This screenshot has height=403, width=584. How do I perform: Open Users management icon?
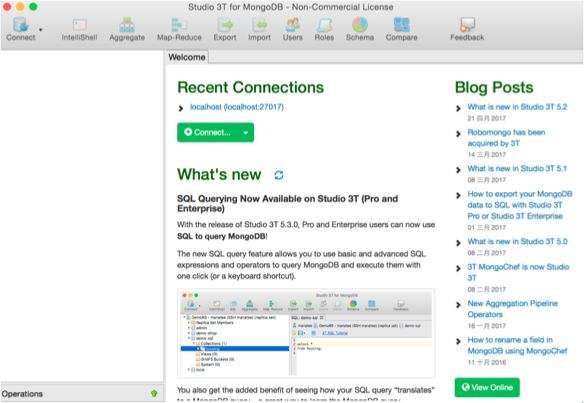point(292,29)
